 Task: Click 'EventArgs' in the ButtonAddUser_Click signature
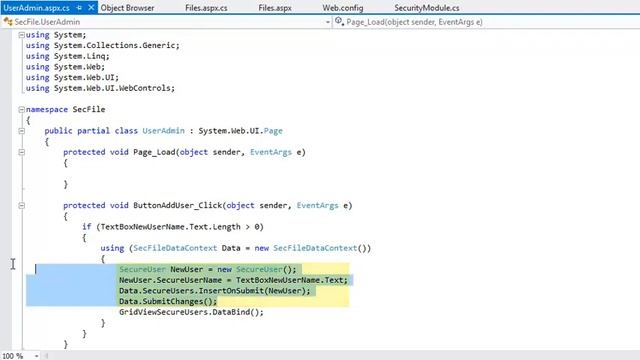pyautogui.click(x=318, y=205)
